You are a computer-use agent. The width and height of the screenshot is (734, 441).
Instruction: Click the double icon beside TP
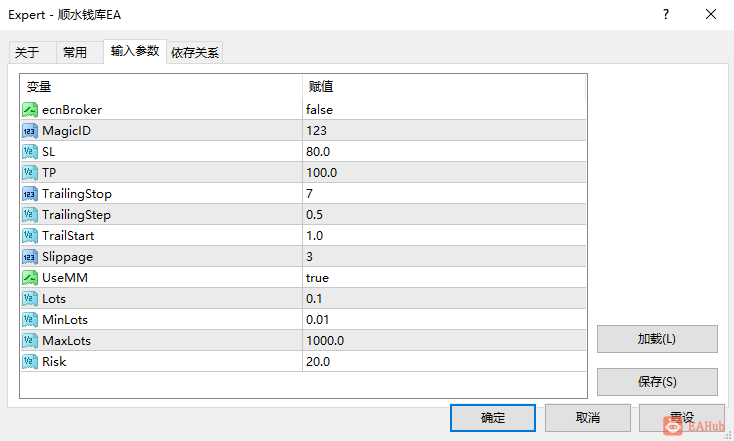click(30, 173)
